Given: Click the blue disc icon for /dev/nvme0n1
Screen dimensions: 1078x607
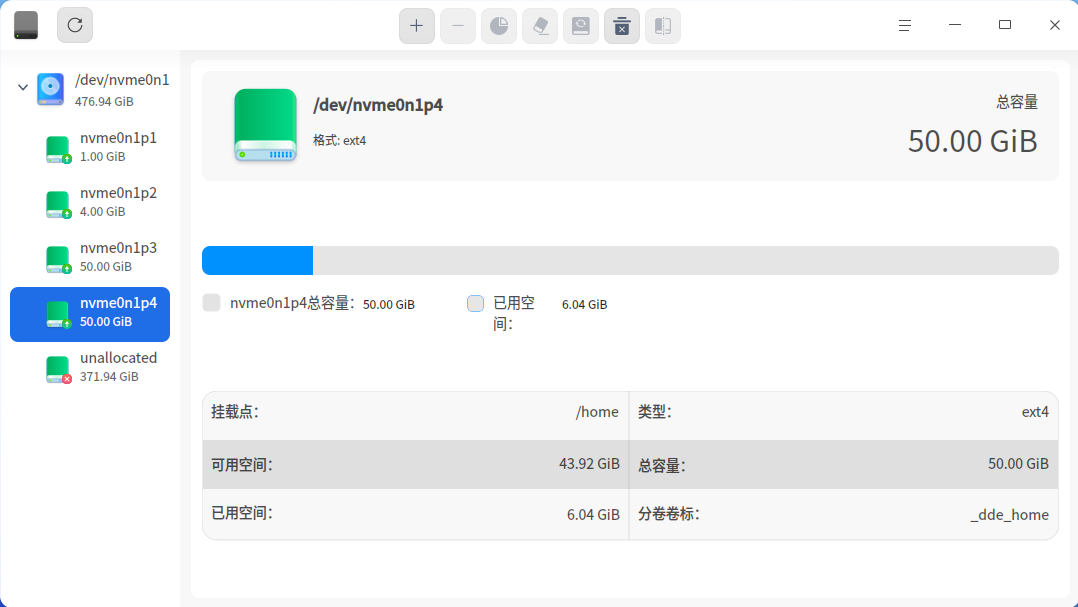Looking at the screenshot, I should [50, 89].
